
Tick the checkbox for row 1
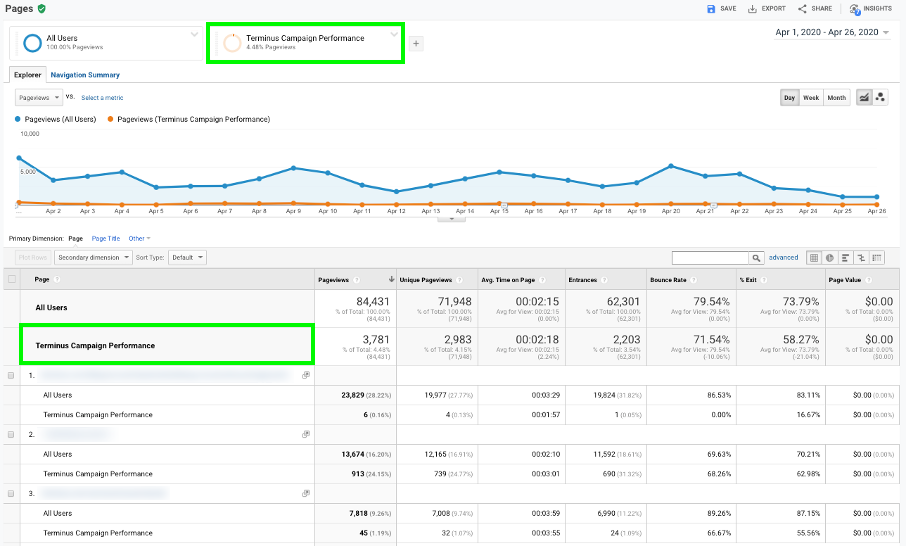point(11,376)
